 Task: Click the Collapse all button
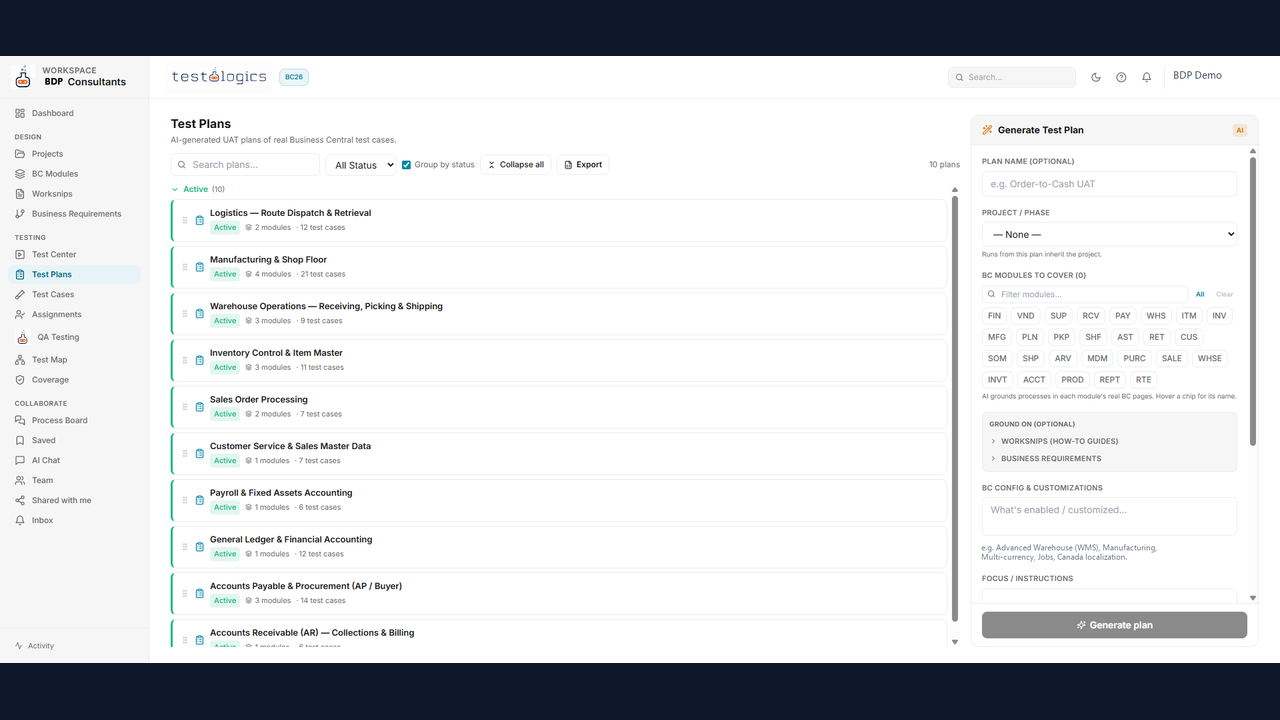coord(515,165)
